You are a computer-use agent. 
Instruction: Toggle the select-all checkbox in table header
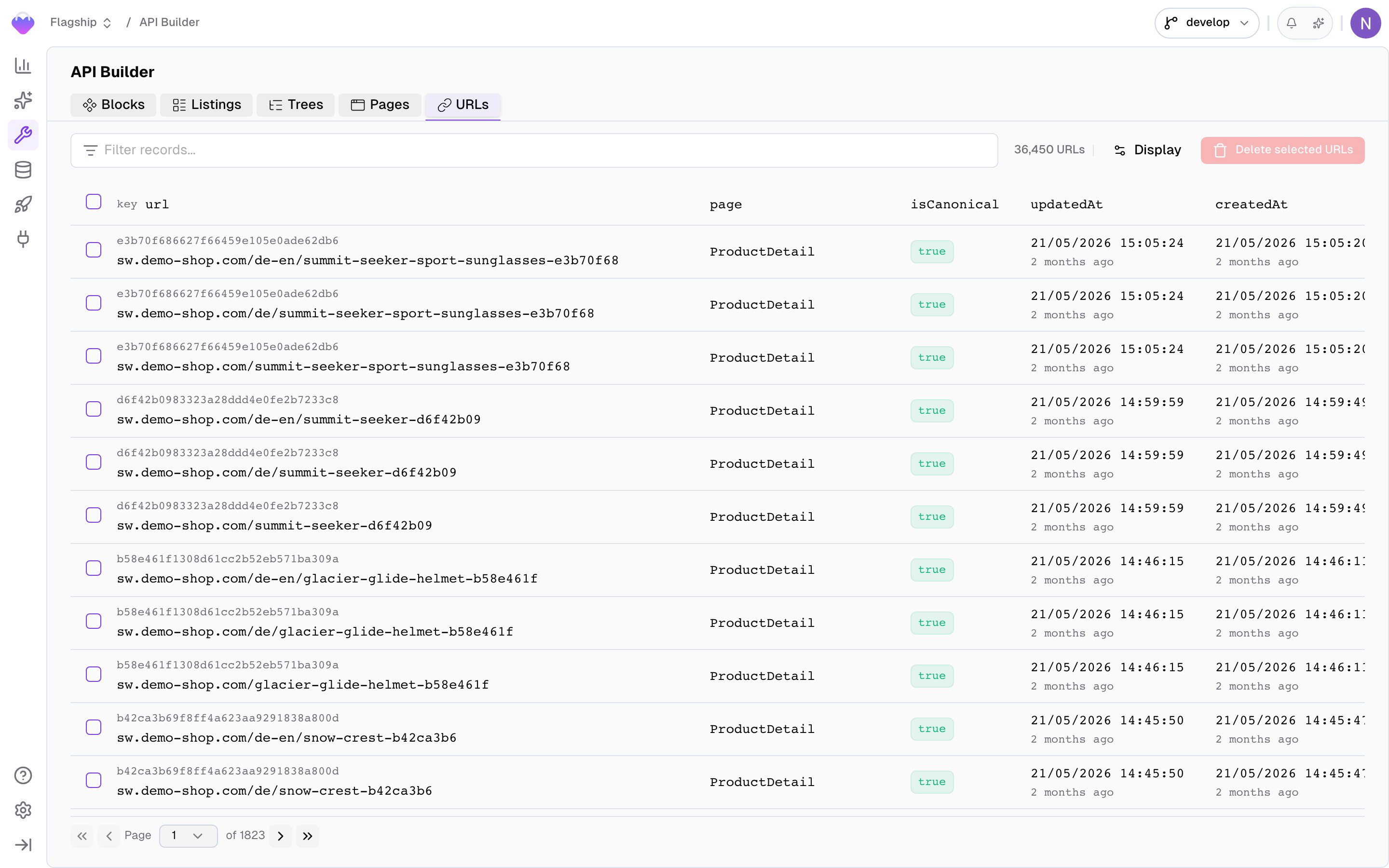pyautogui.click(x=94, y=202)
